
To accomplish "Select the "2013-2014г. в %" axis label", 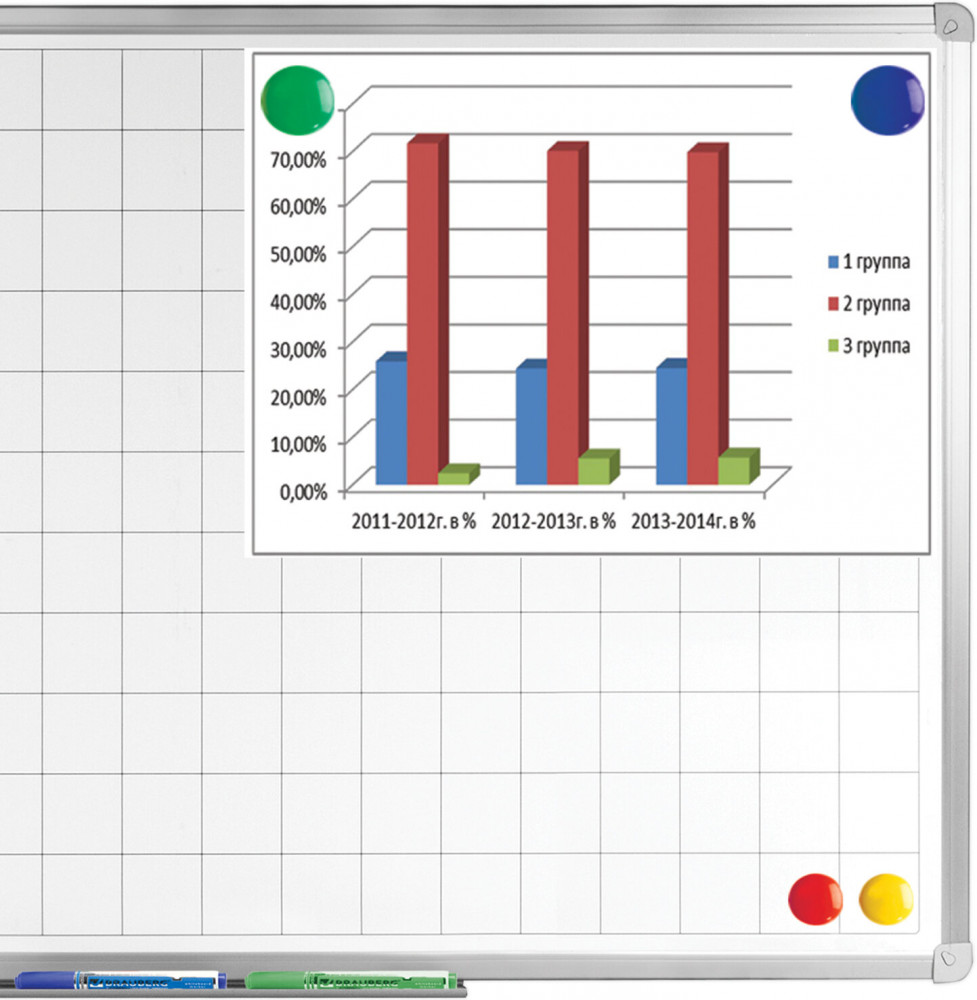I will (693, 521).
